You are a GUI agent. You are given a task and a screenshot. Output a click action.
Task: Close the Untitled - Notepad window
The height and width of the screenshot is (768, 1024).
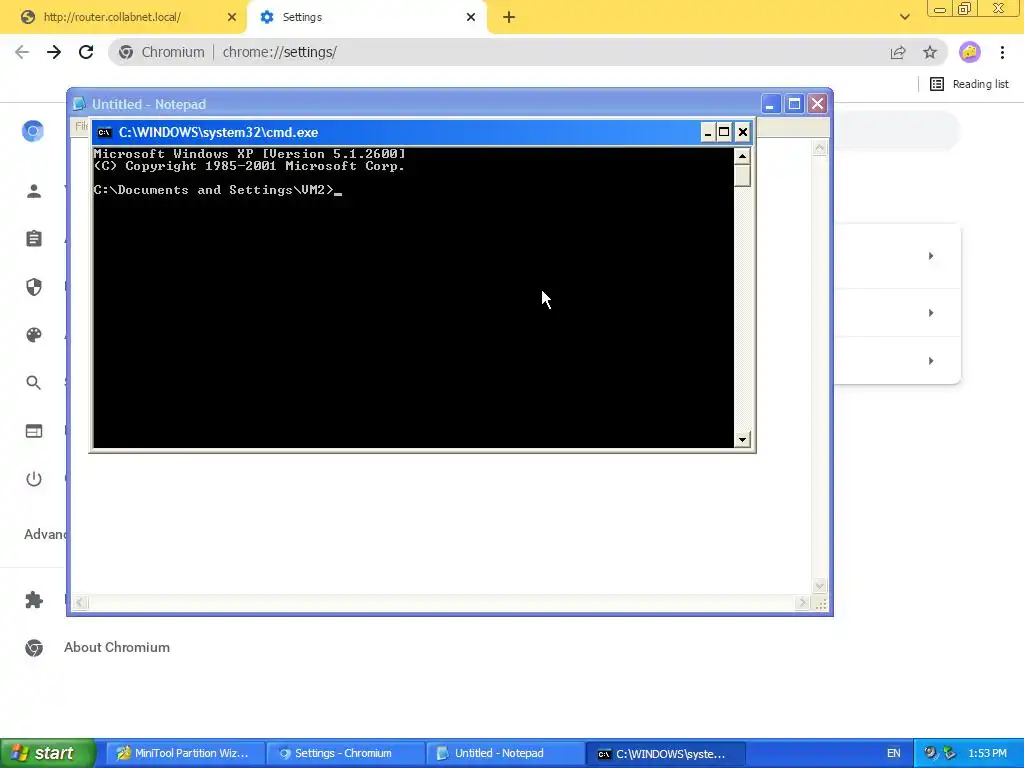[818, 104]
